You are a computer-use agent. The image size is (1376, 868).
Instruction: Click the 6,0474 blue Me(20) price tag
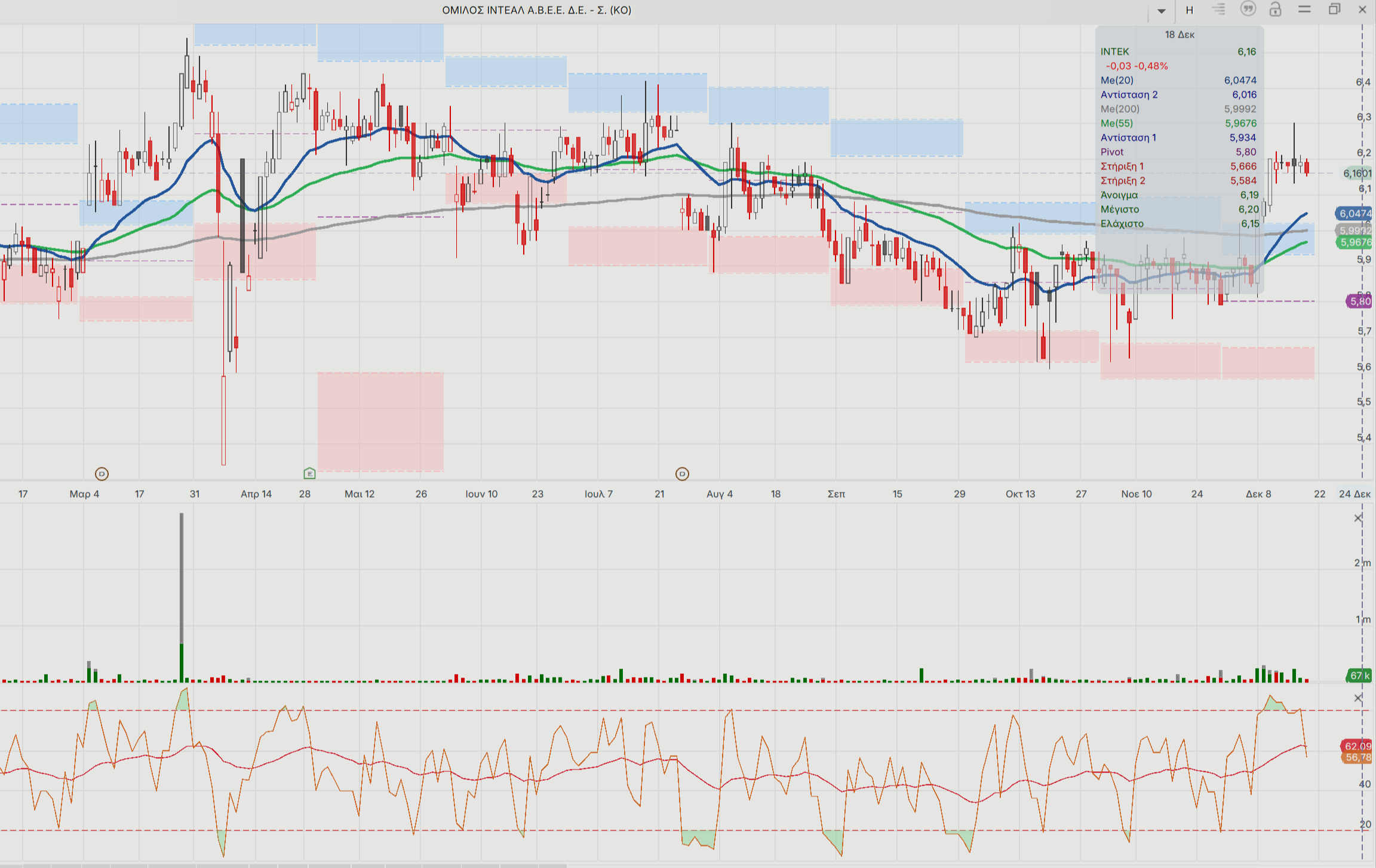(x=1354, y=213)
